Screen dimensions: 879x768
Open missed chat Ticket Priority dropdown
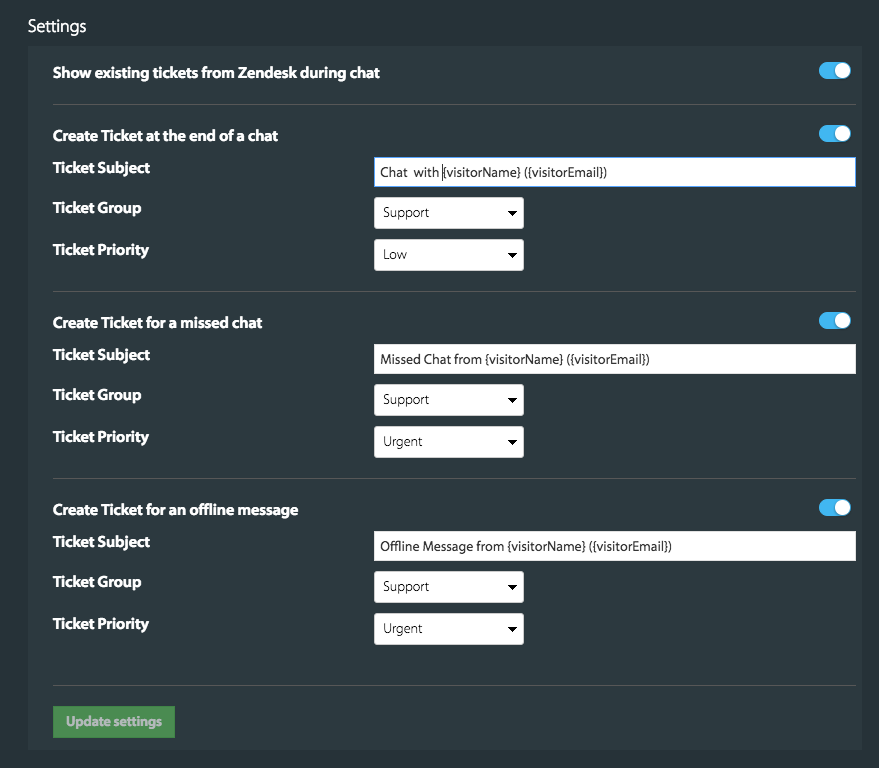point(448,442)
